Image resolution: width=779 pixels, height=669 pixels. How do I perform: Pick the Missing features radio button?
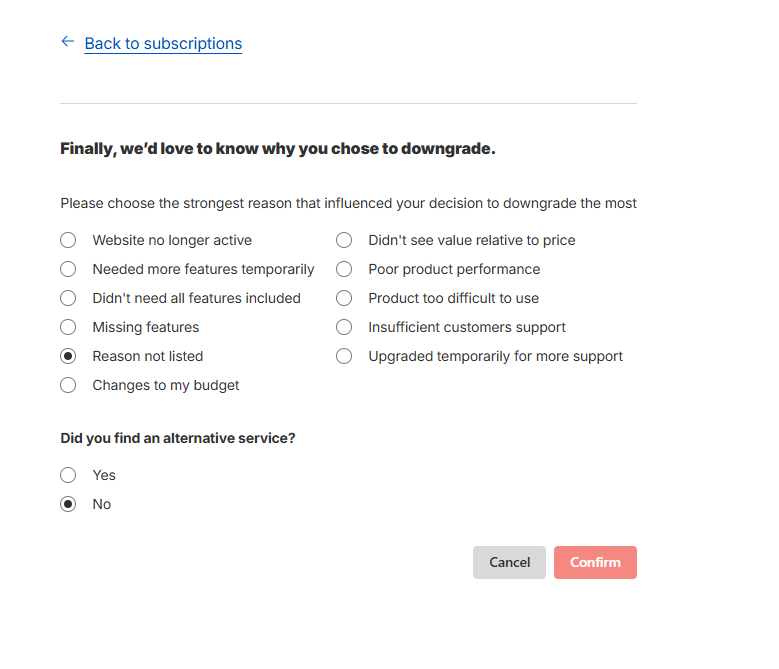click(68, 327)
